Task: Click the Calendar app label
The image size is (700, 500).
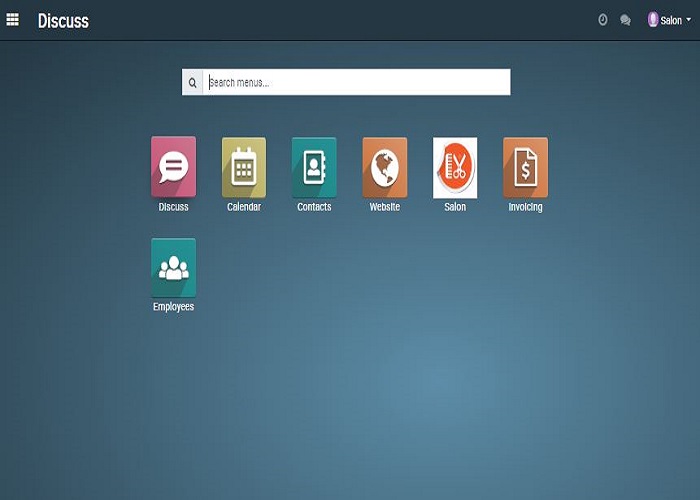Action: 244,207
